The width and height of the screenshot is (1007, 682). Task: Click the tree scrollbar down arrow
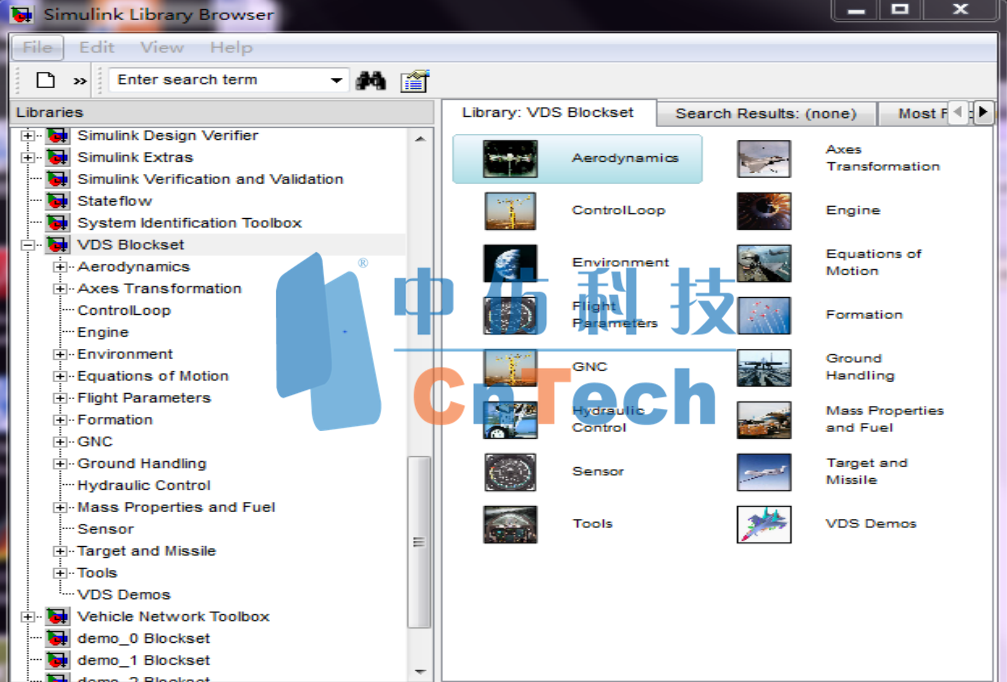420,671
